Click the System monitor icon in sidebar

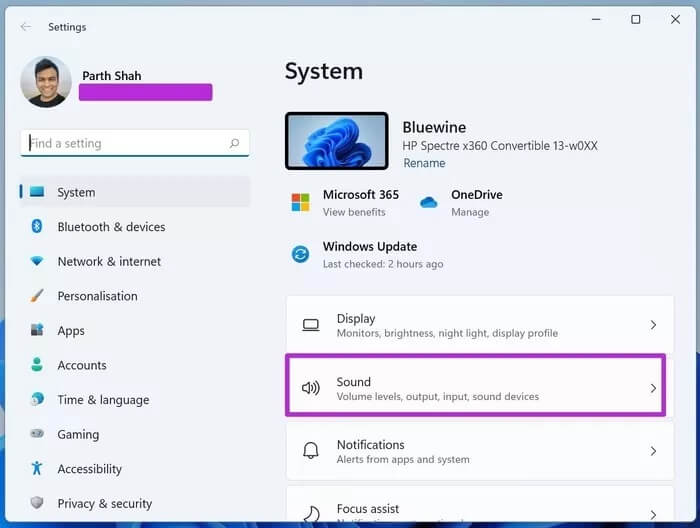click(37, 192)
